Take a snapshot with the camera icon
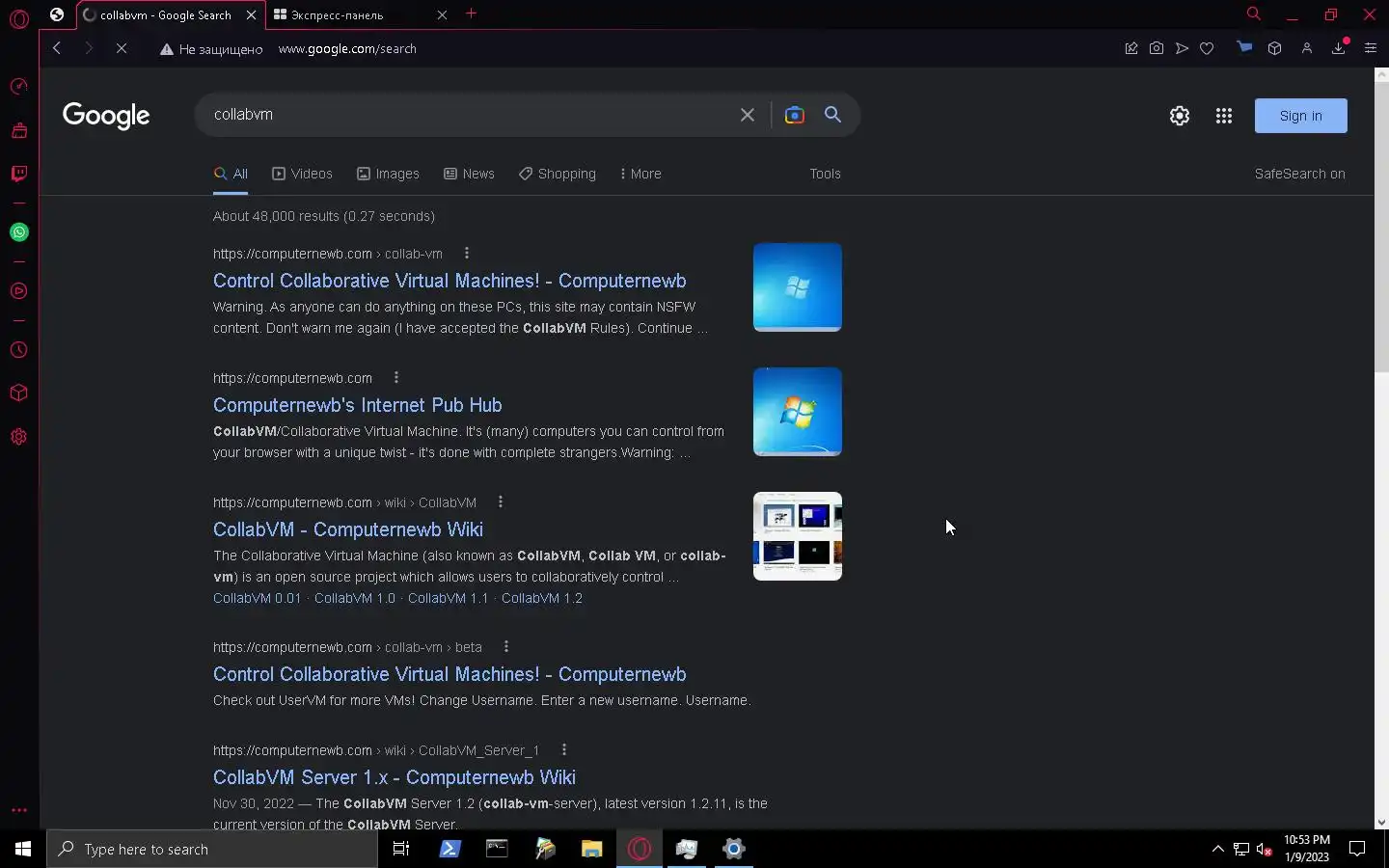1389x868 pixels. click(1157, 48)
